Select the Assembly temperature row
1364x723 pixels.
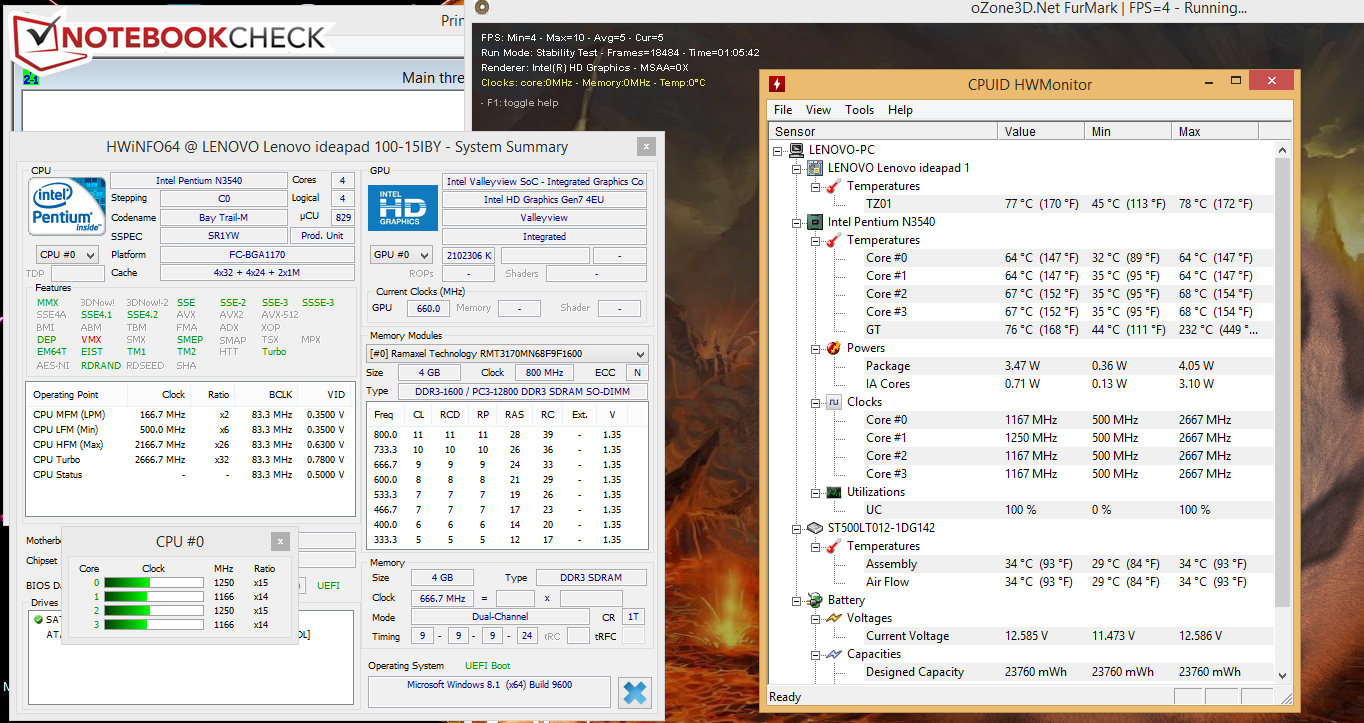pyautogui.click(x=1020, y=564)
